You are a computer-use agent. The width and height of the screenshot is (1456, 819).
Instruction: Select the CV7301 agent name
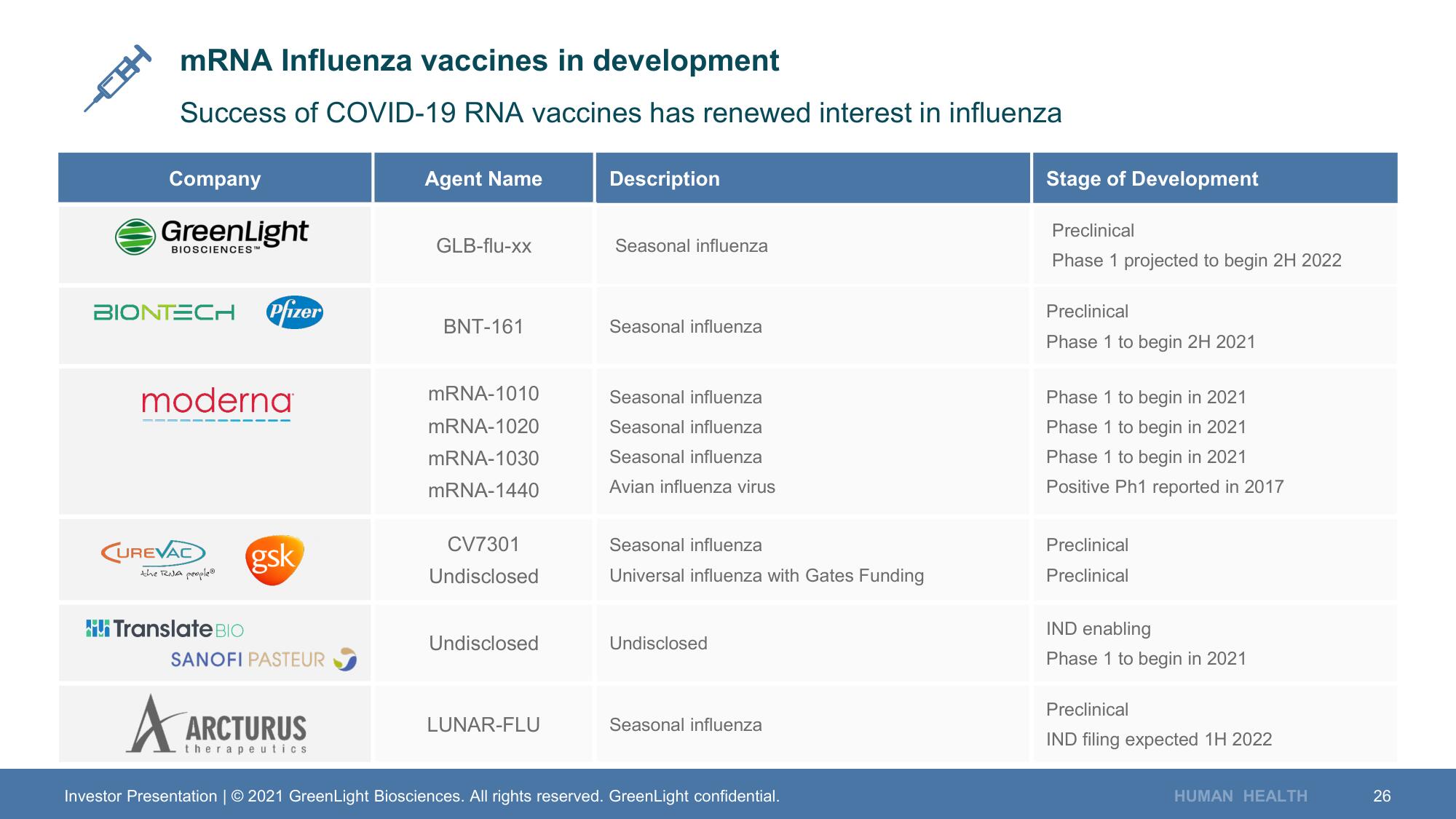click(x=483, y=545)
